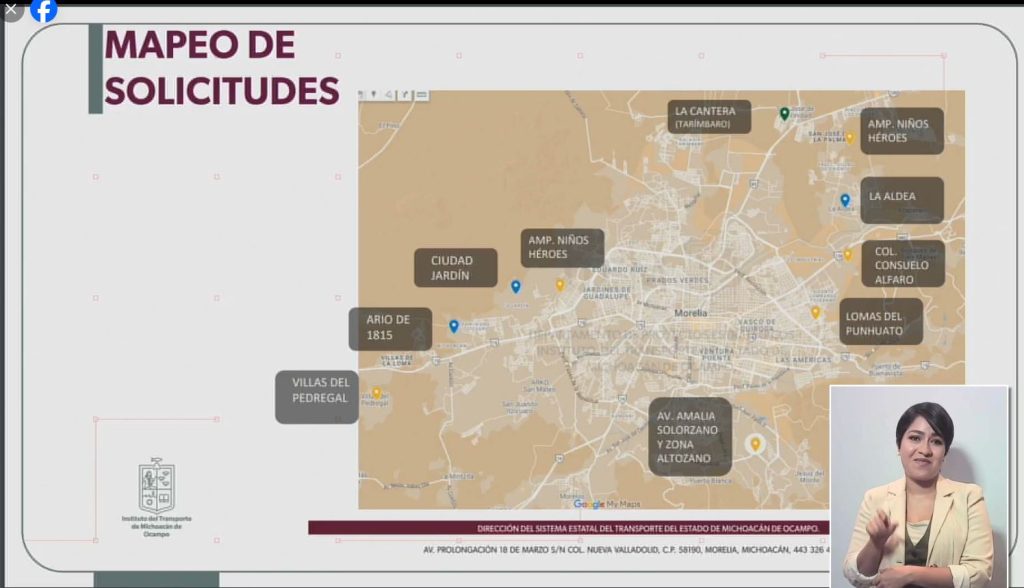Select the draw line tool in map toolbar
Image resolution: width=1024 pixels, height=588 pixels.
point(389,95)
